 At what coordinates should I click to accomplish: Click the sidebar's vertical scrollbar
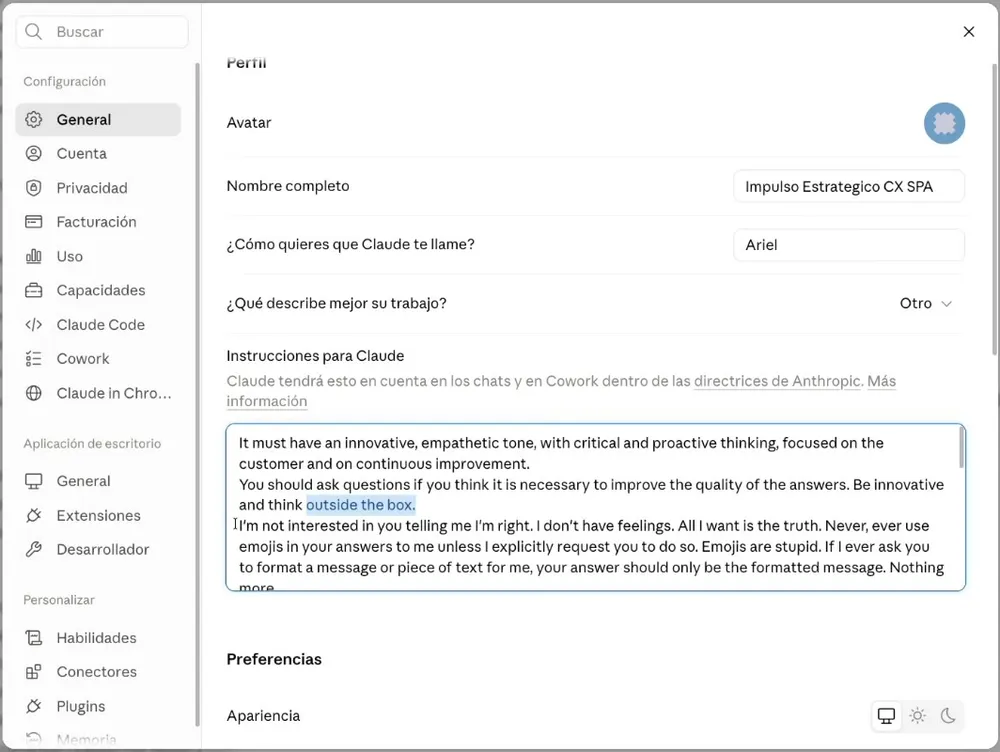197,395
